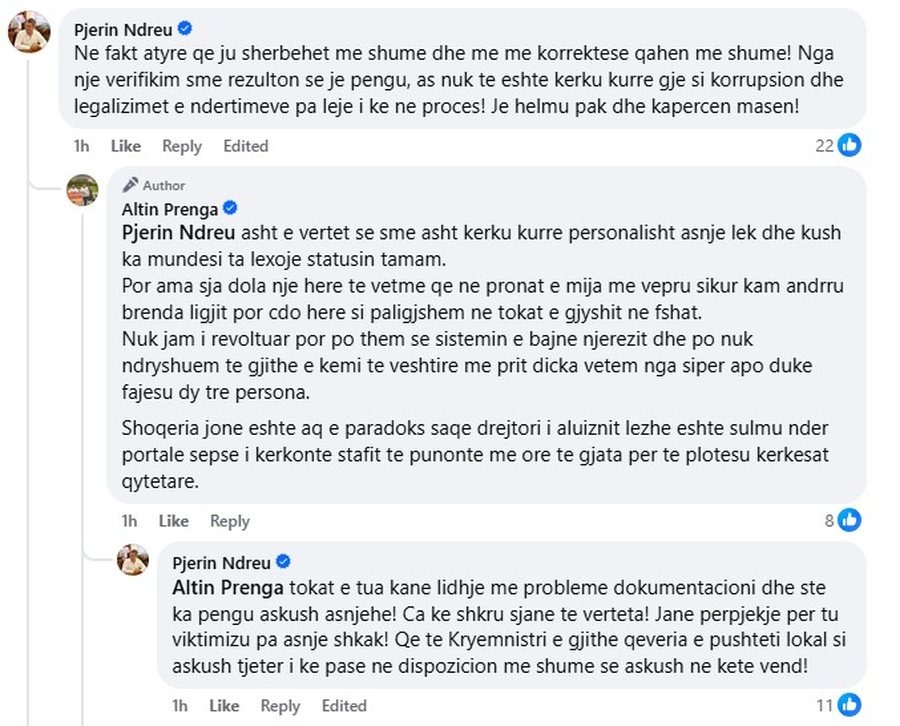900x726 pixels.
Task: Click the like reaction icon showing 22
Action: pyautogui.click(x=850, y=145)
